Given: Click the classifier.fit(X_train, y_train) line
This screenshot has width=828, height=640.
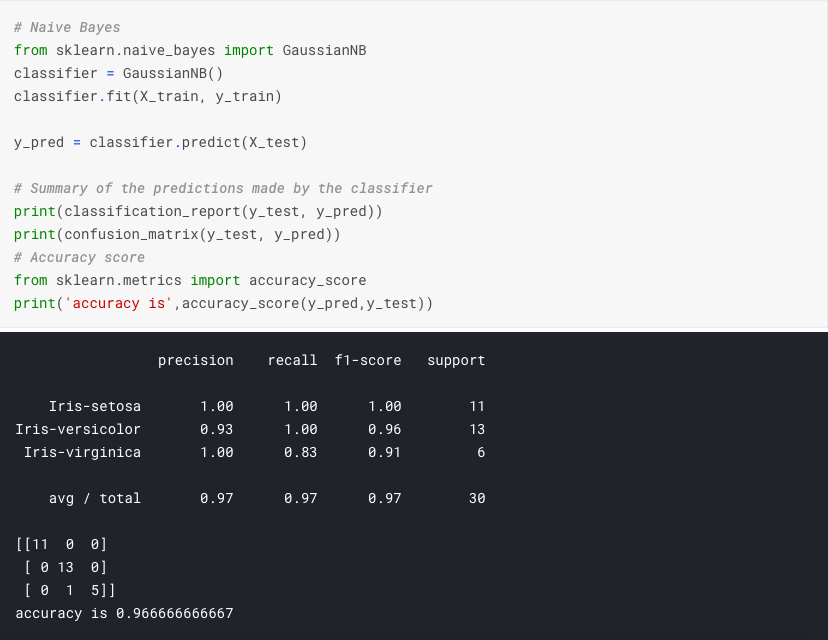Looking at the screenshot, I should click(x=147, y=96).
